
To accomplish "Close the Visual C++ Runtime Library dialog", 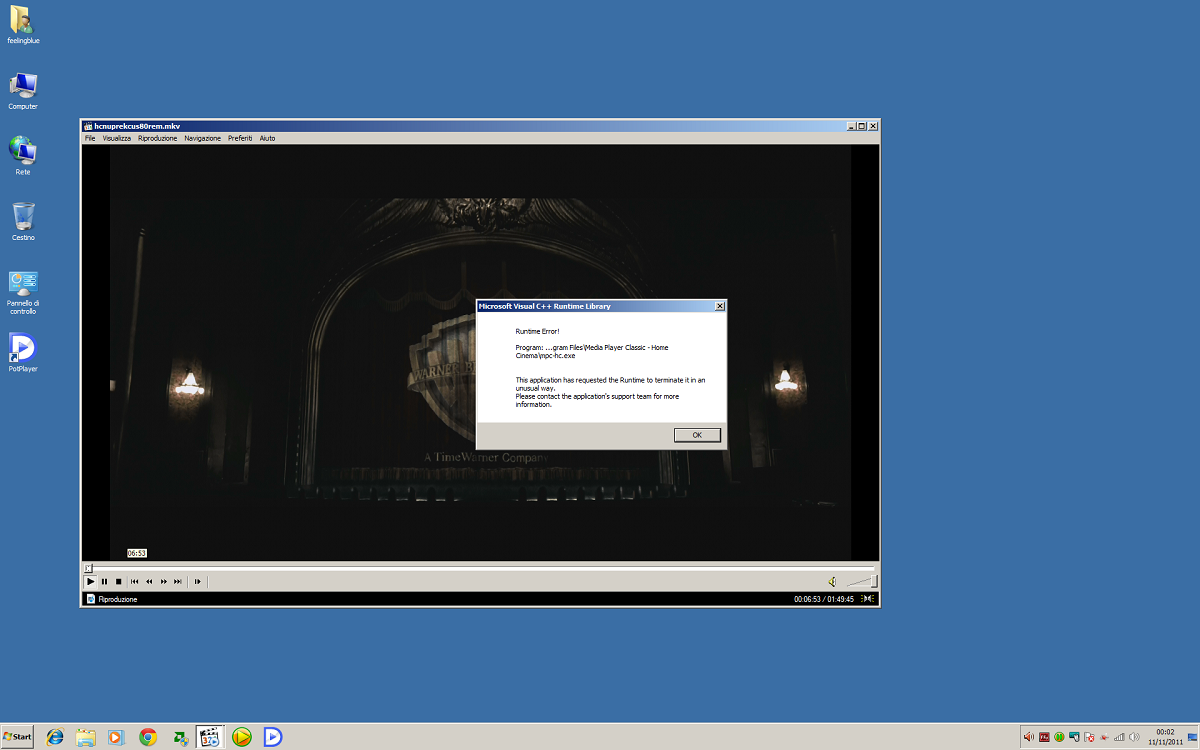I will 719,306.
